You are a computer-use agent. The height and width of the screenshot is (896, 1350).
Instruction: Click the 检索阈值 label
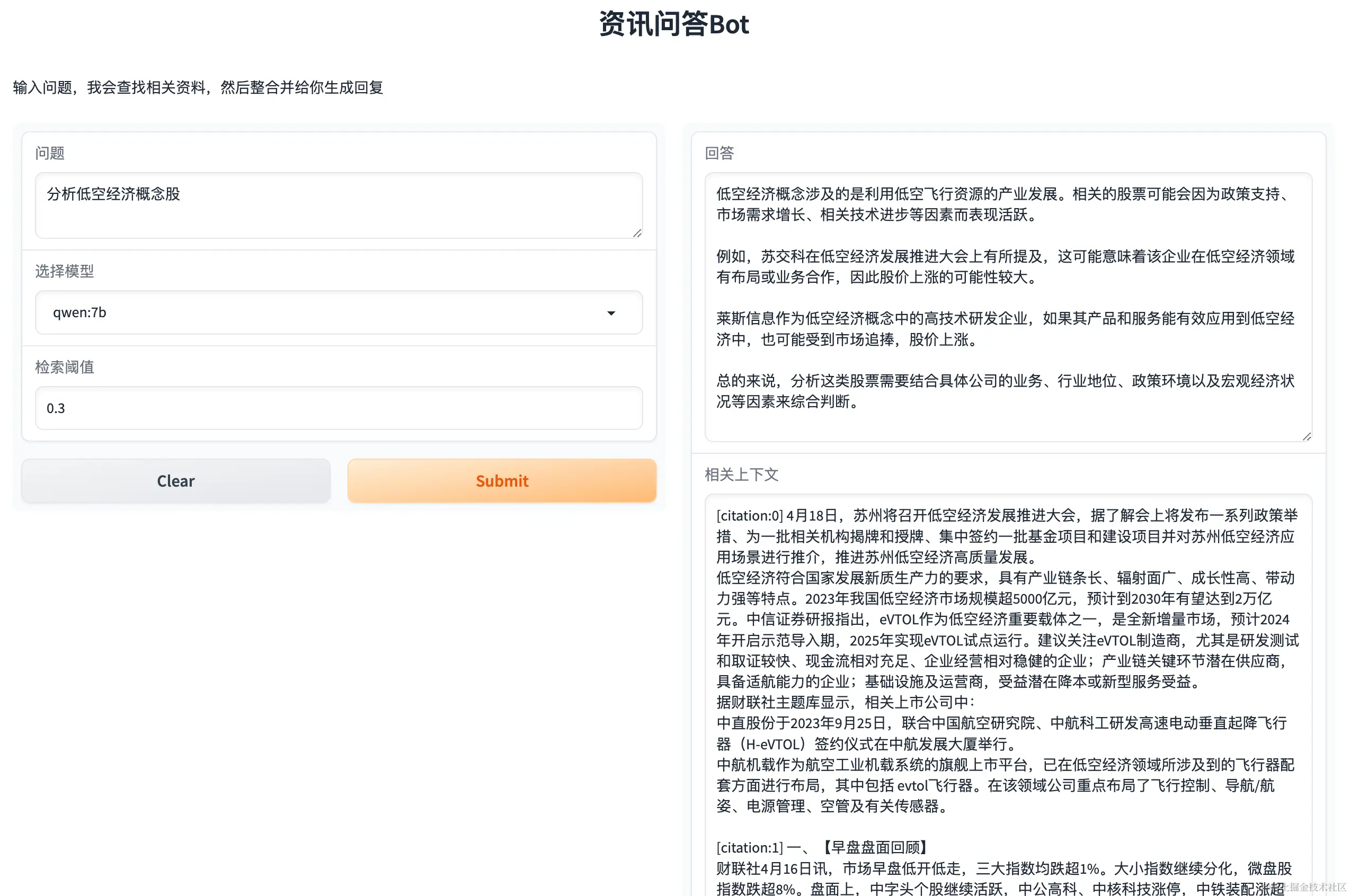pyautogui.click(x=64, y=367)
